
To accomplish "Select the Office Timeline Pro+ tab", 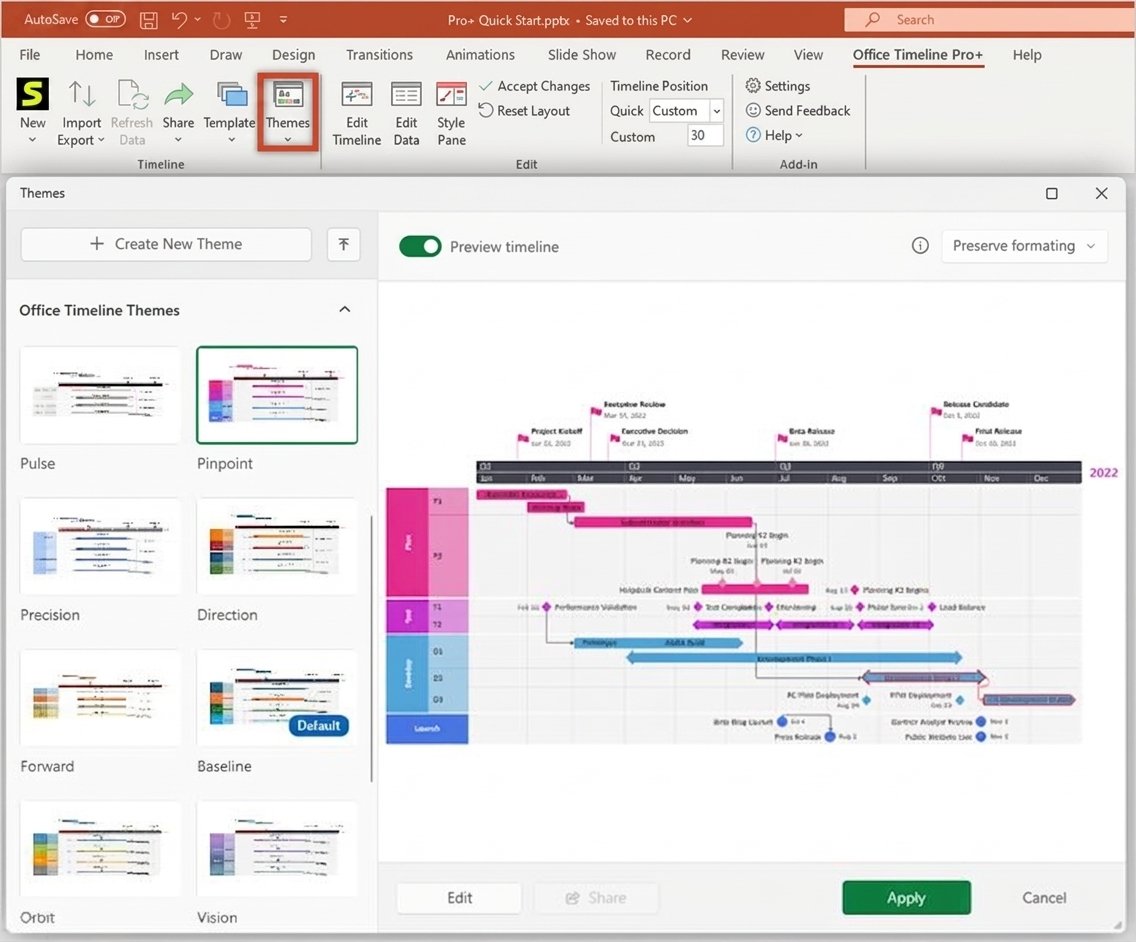I will [x=918, y=55].
